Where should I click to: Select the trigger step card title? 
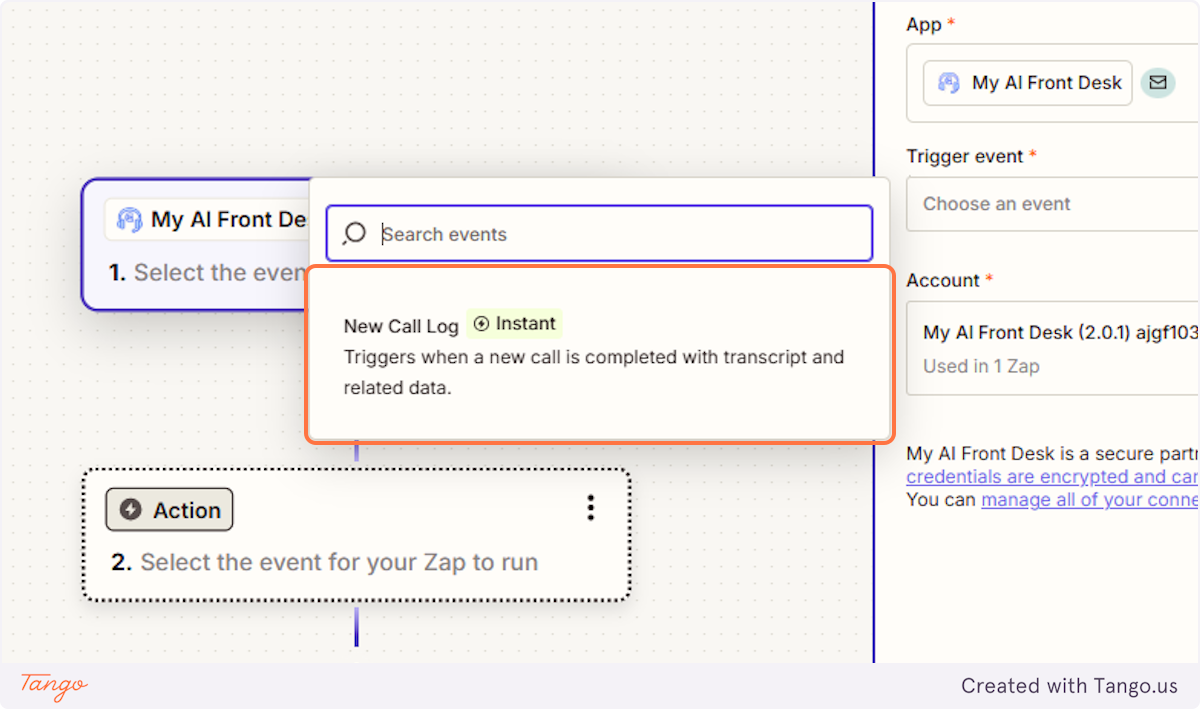[229, 219]
